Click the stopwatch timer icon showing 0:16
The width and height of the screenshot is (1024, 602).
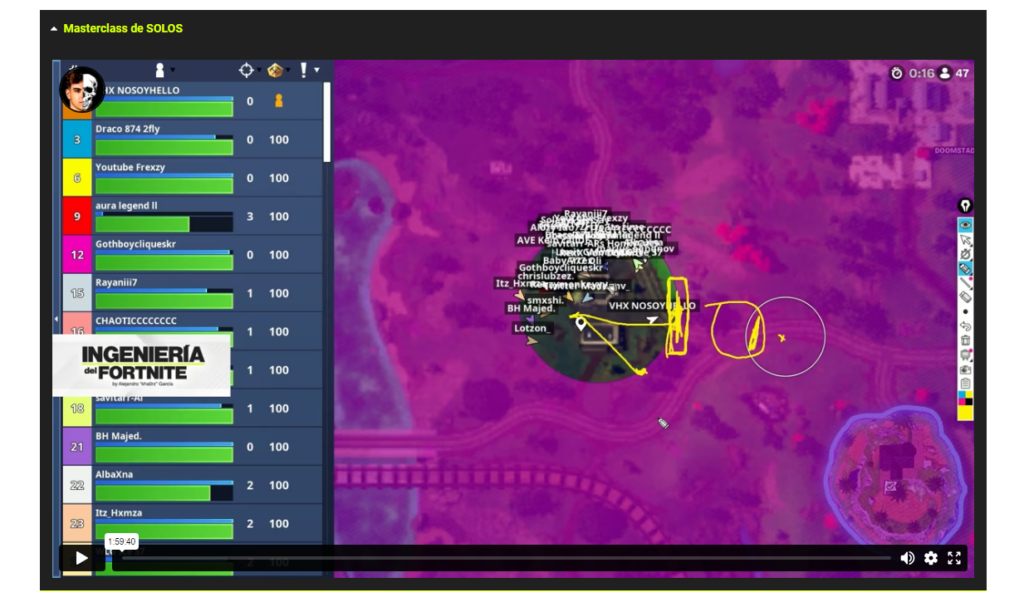(897, 73)
